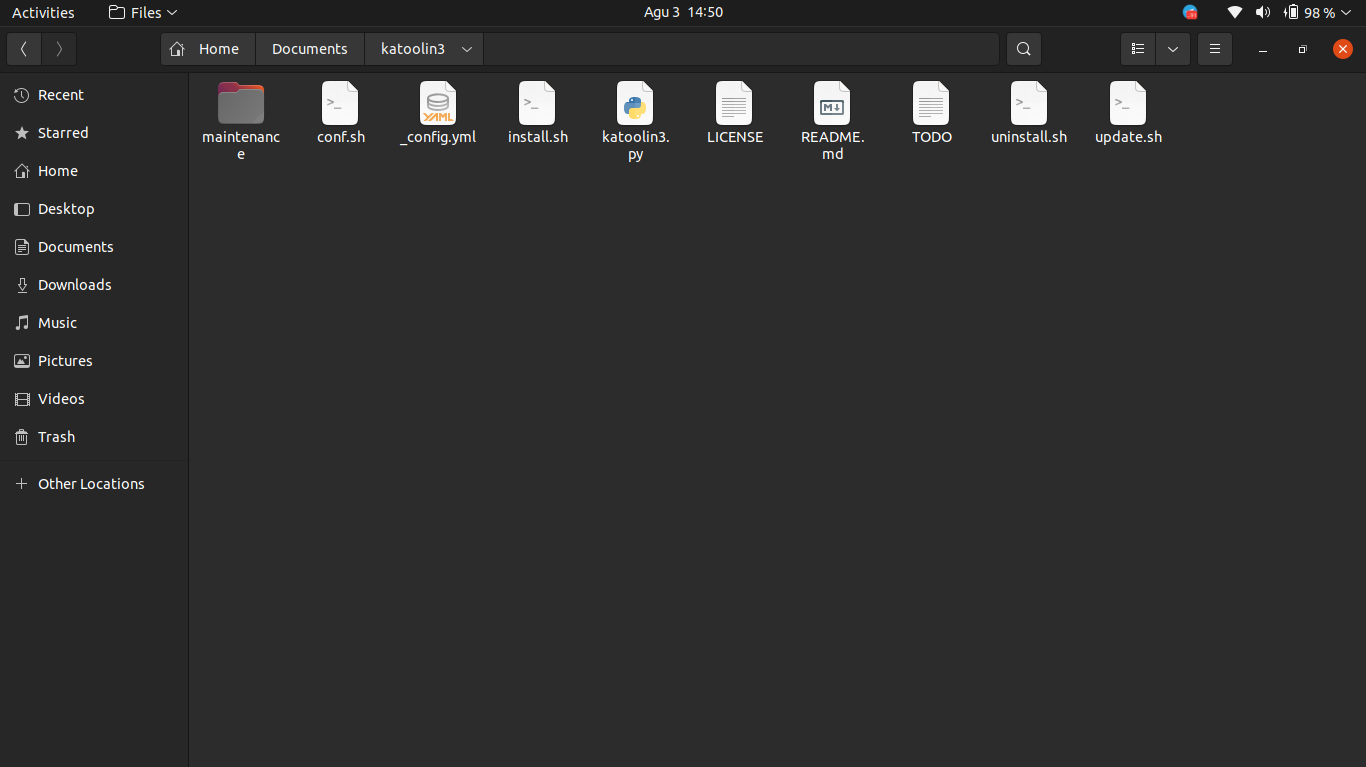
Task: Select the LICENSE file
Action: [734, 112]
